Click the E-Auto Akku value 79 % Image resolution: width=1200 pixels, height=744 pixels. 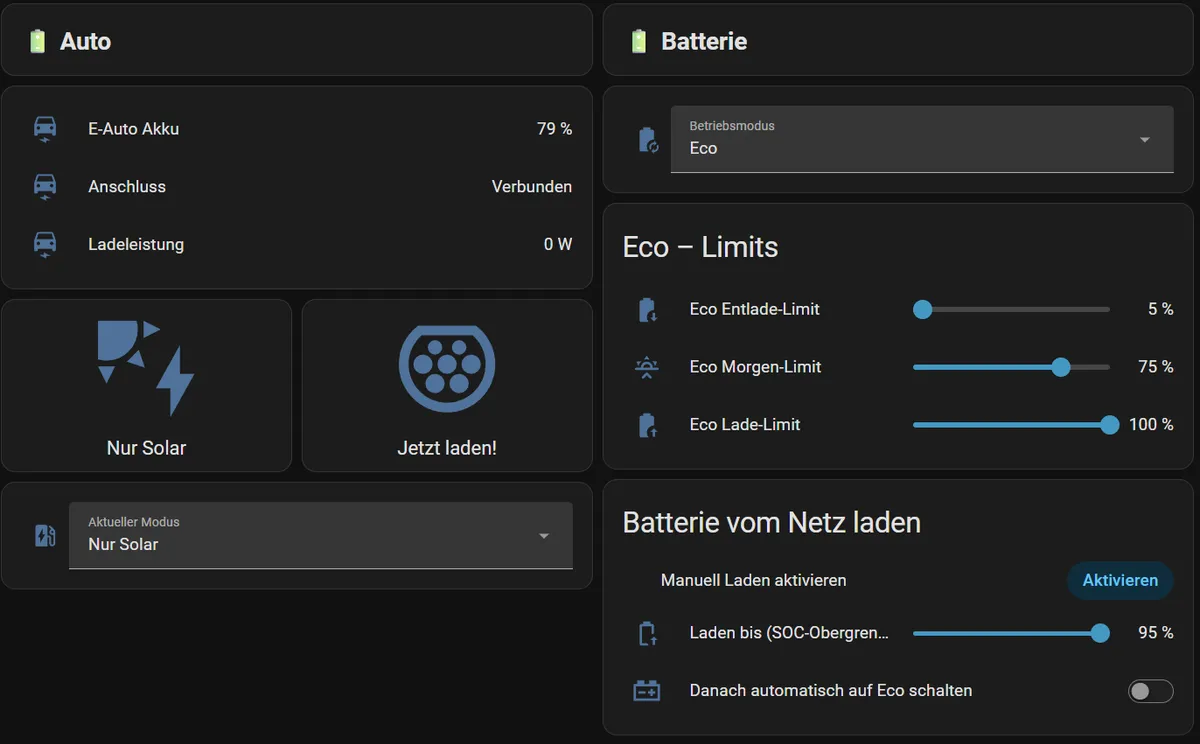tap(554, 129)
